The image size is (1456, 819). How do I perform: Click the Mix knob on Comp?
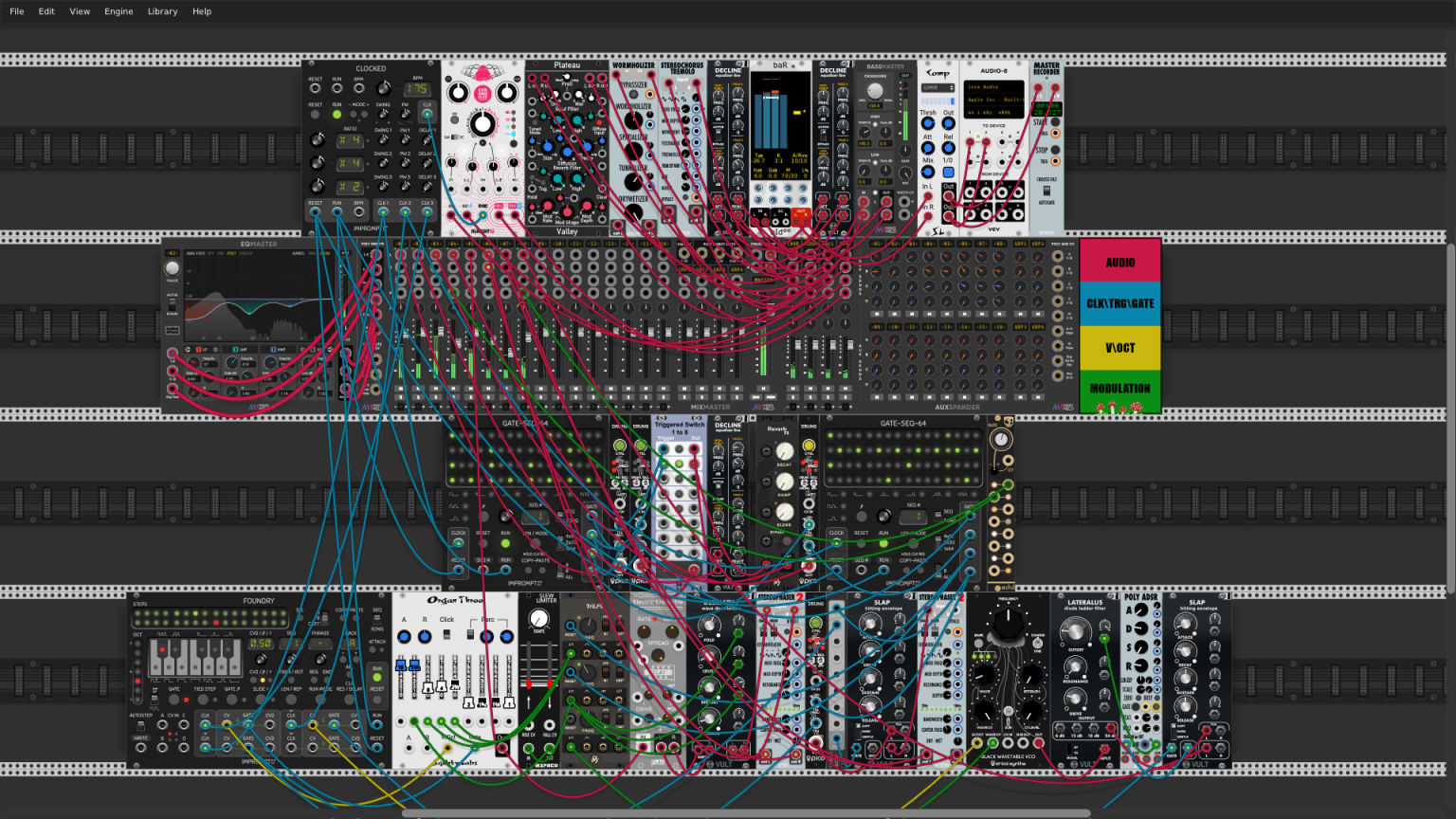[x=928, y=173]
